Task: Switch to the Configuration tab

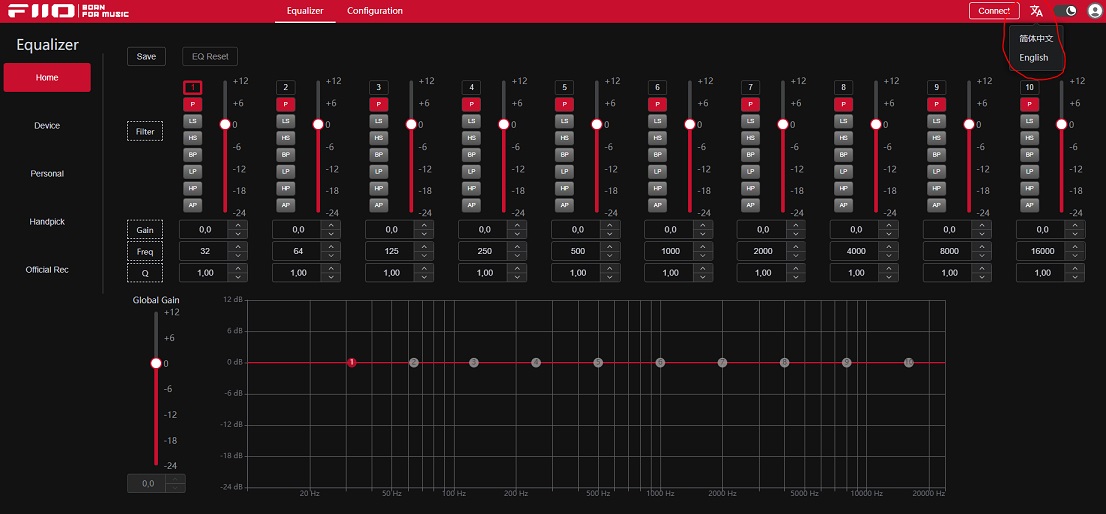Action: [x=375, y=11]
